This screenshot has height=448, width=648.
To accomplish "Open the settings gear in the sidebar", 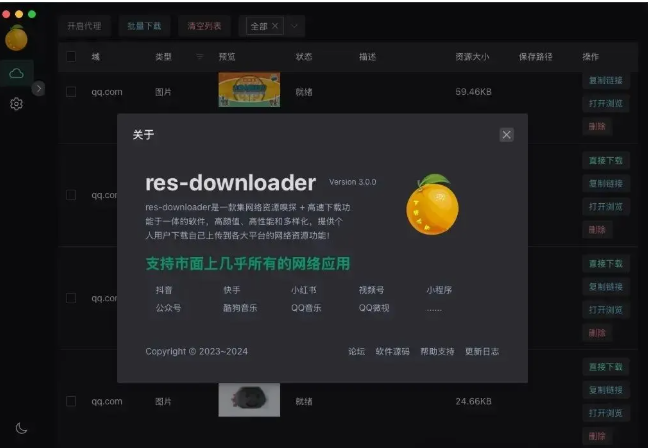I will pos(17,104).
